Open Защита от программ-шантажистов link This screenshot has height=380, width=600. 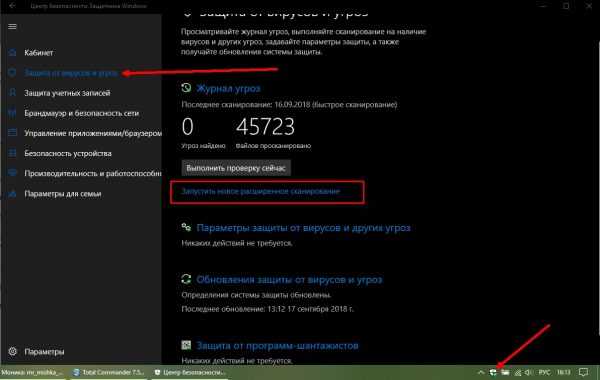(x=277, y=346)
